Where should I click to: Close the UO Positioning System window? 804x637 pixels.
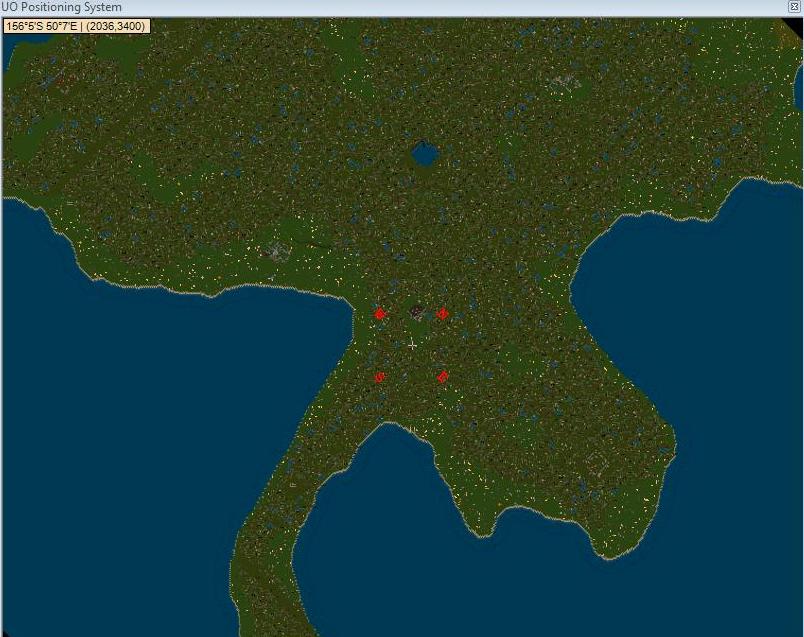click(794, 7)
